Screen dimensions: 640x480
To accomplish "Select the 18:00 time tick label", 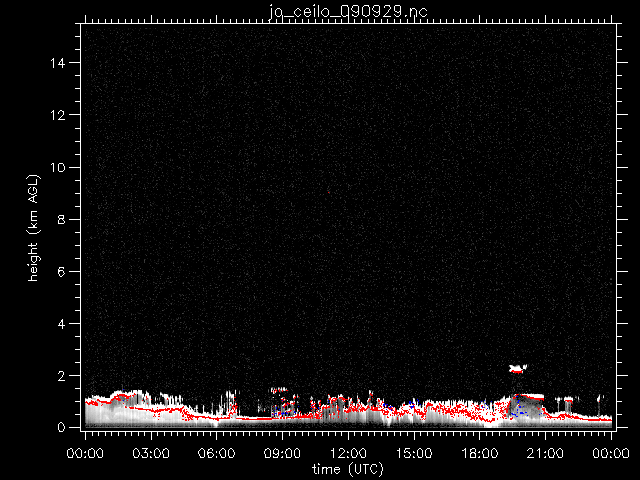I will pyautogui.click(x=480, y=453).
